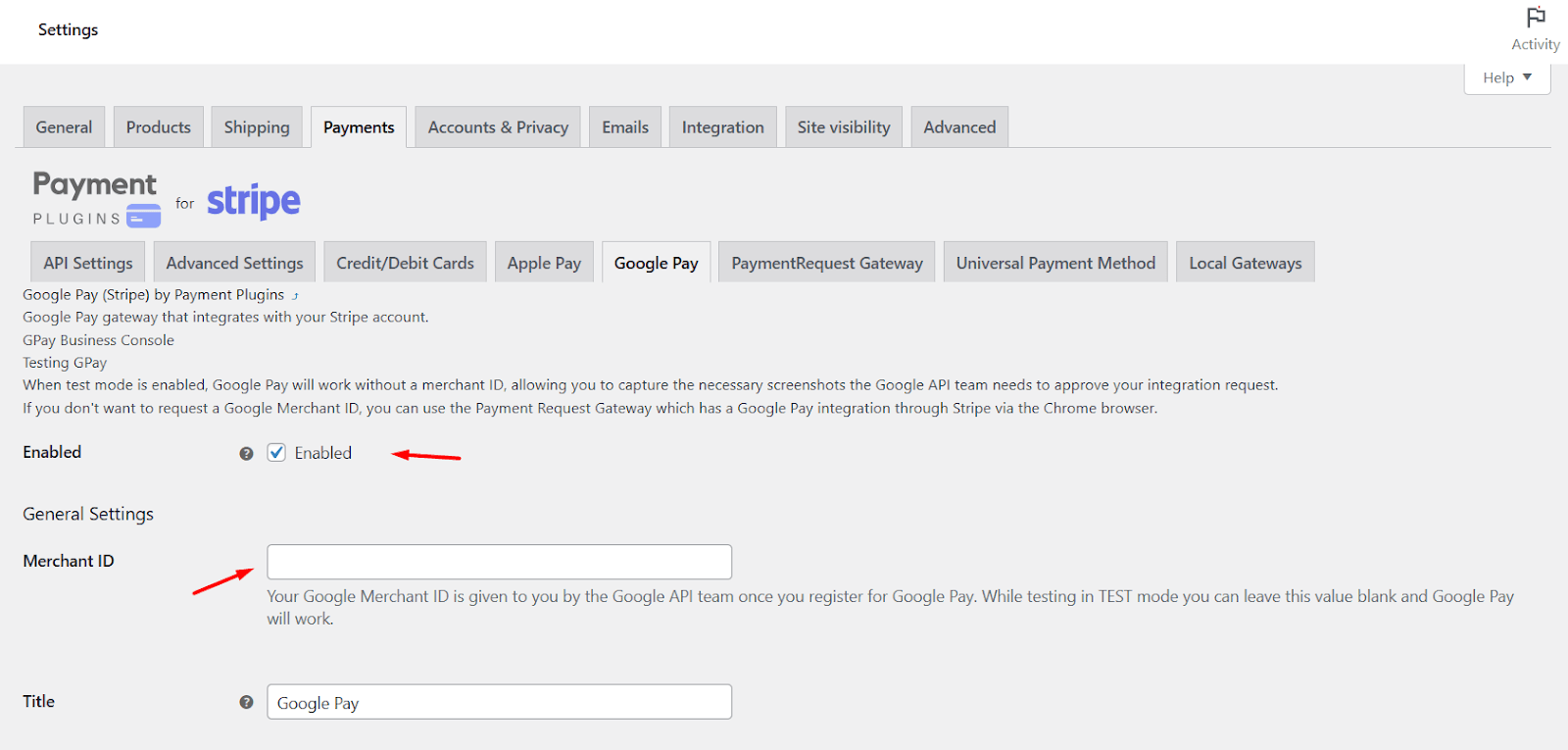Open the Advanced tab
This screenshot has width=1568, height=750.
tap(959, 127)
